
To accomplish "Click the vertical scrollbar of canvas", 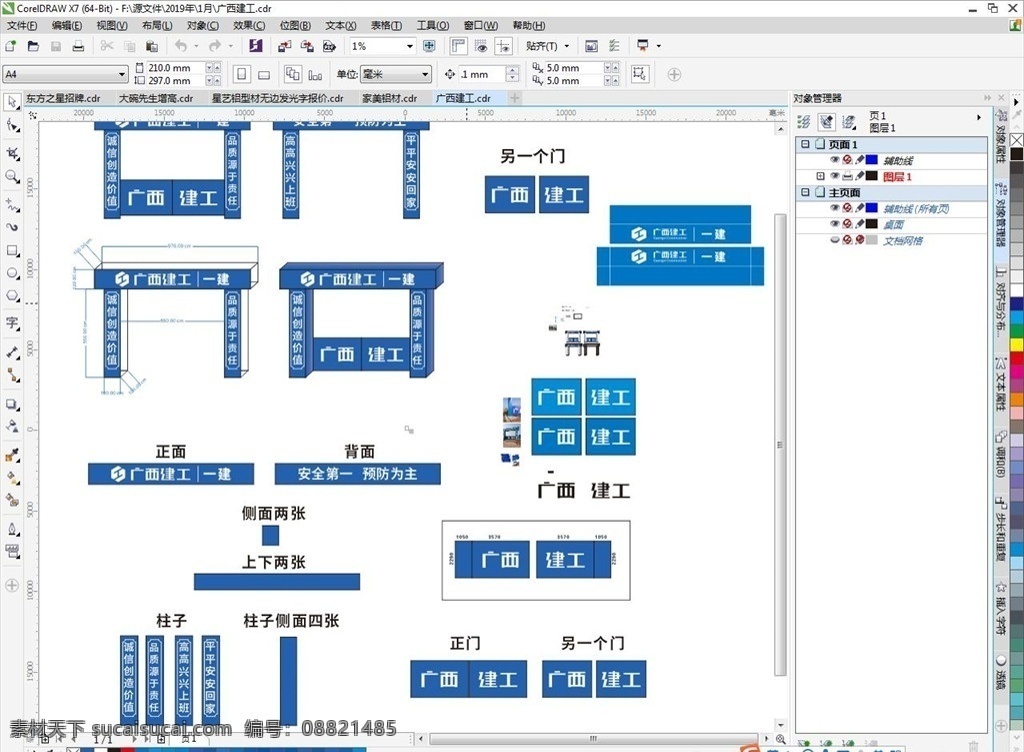I will click(x=780, y=444).
